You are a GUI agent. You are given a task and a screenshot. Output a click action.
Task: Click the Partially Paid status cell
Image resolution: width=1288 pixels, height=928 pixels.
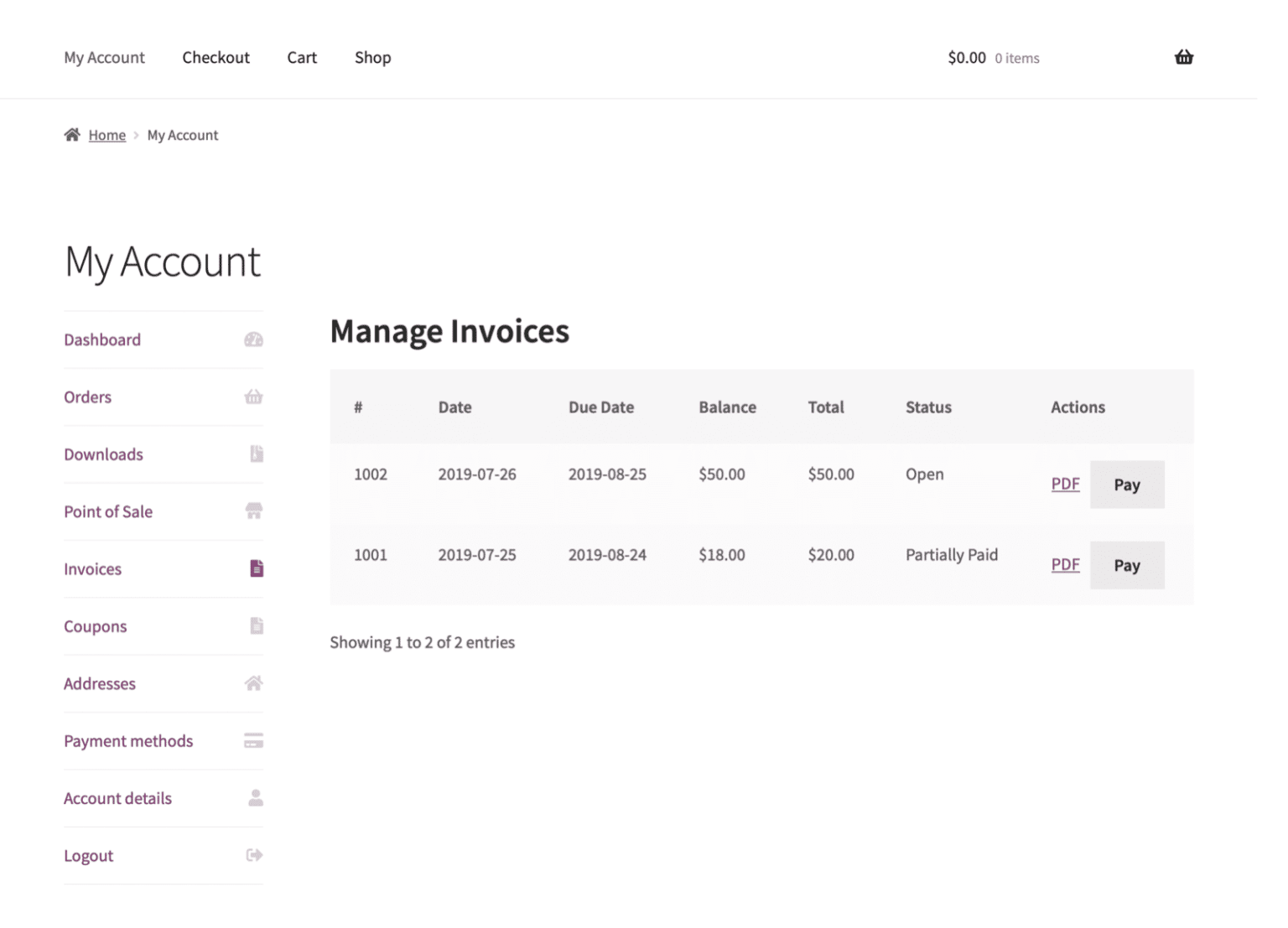click(952, 555)
